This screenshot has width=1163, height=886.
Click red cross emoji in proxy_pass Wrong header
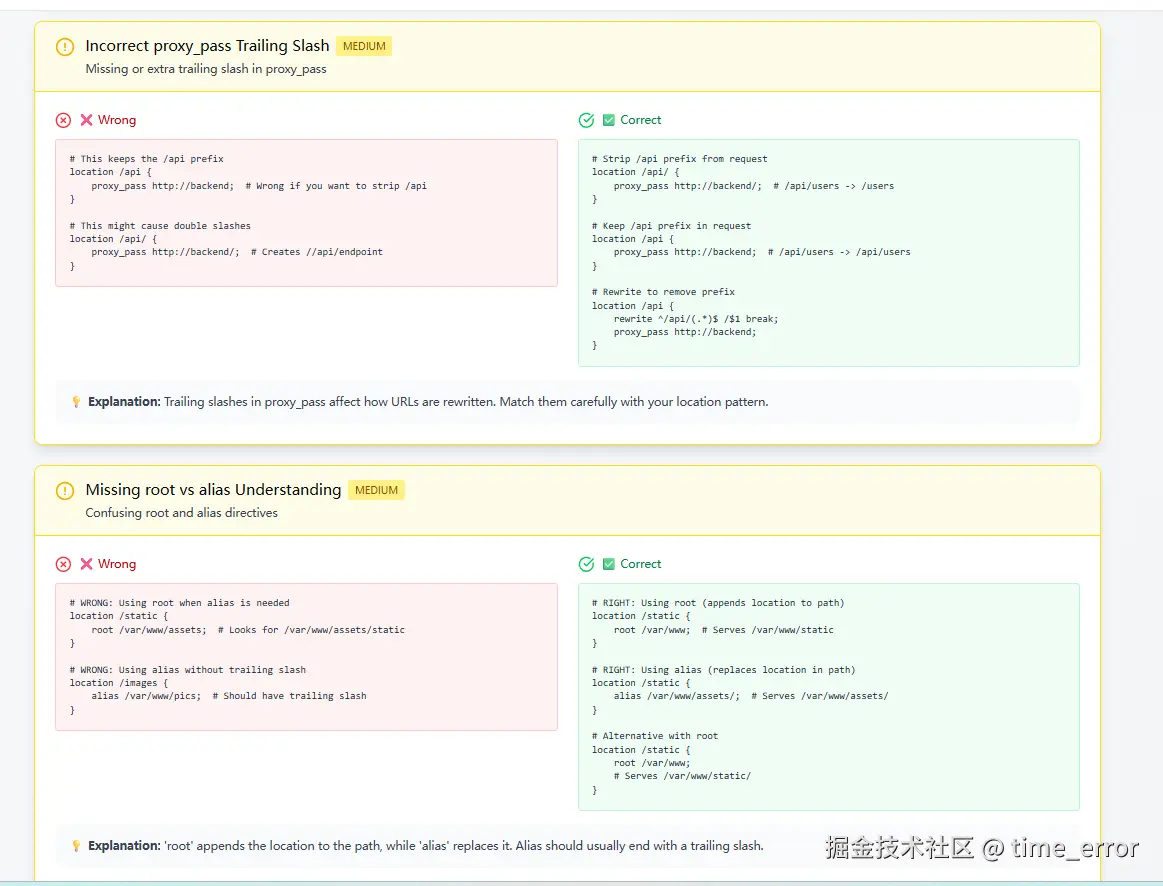point(87,120)
